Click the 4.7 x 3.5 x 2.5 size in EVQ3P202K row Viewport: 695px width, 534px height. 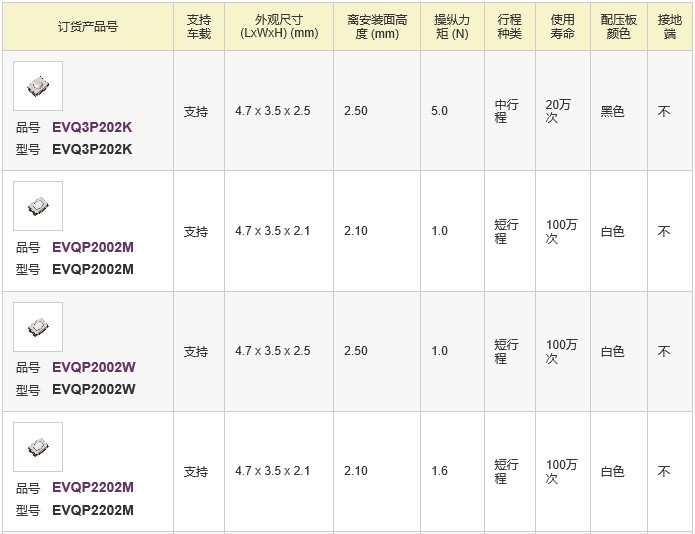click(x=273, y=111)
